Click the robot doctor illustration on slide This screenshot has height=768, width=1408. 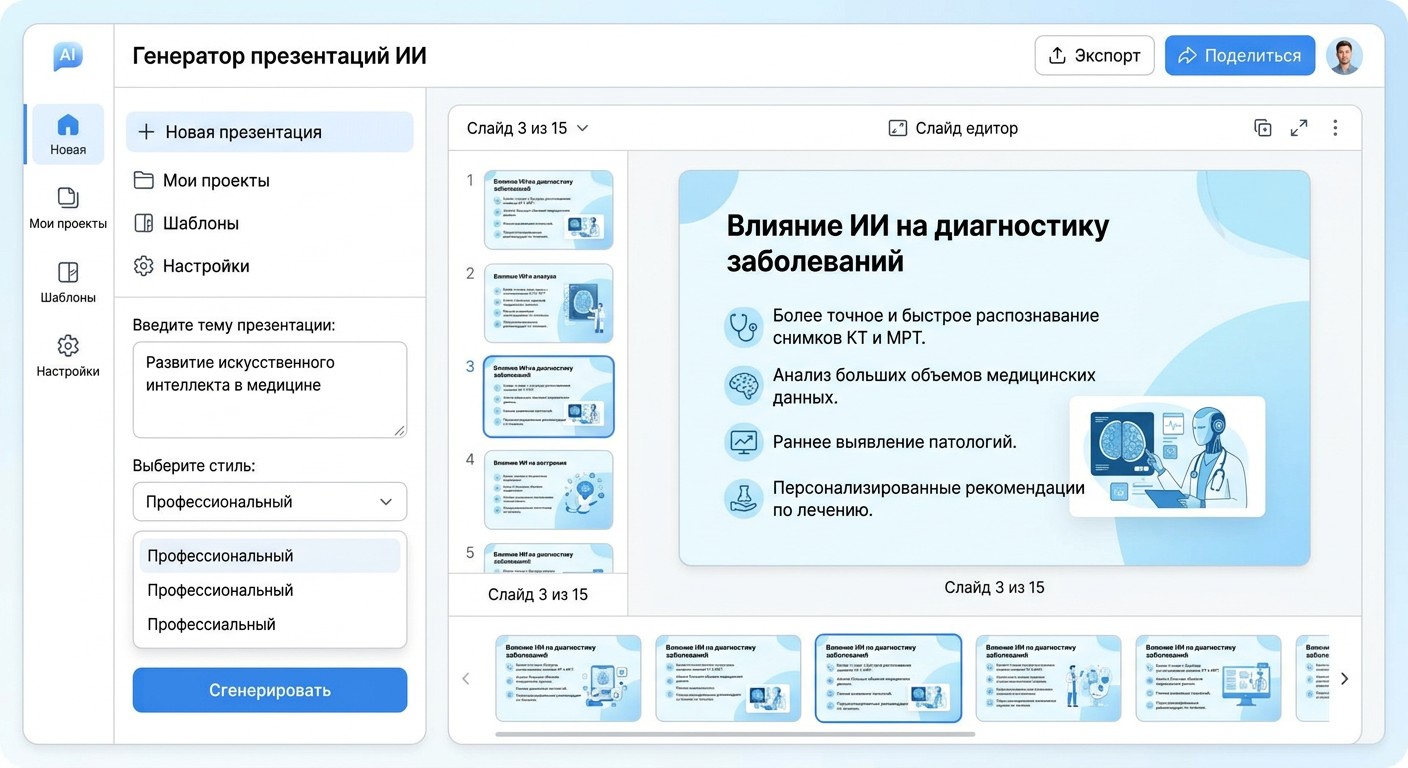[x=1167, y=456]
